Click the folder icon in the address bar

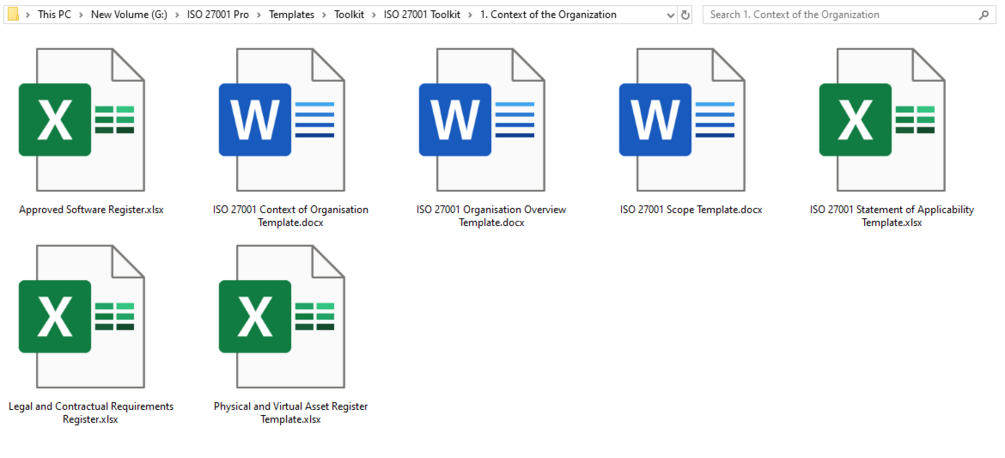(x=13, y=15)
